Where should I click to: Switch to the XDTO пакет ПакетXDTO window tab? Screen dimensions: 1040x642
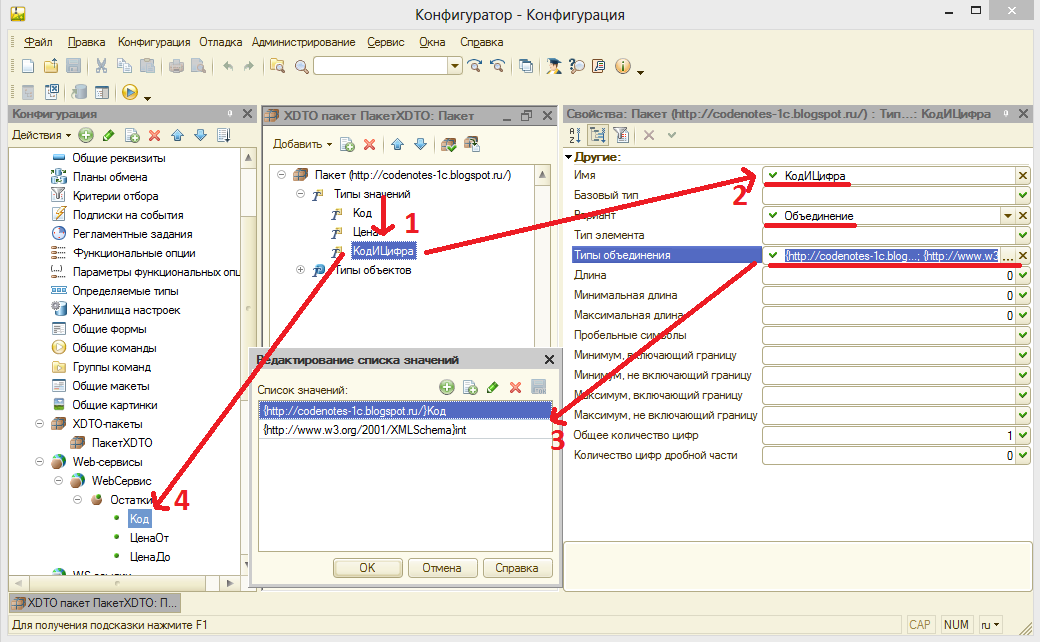click(95, 603)
